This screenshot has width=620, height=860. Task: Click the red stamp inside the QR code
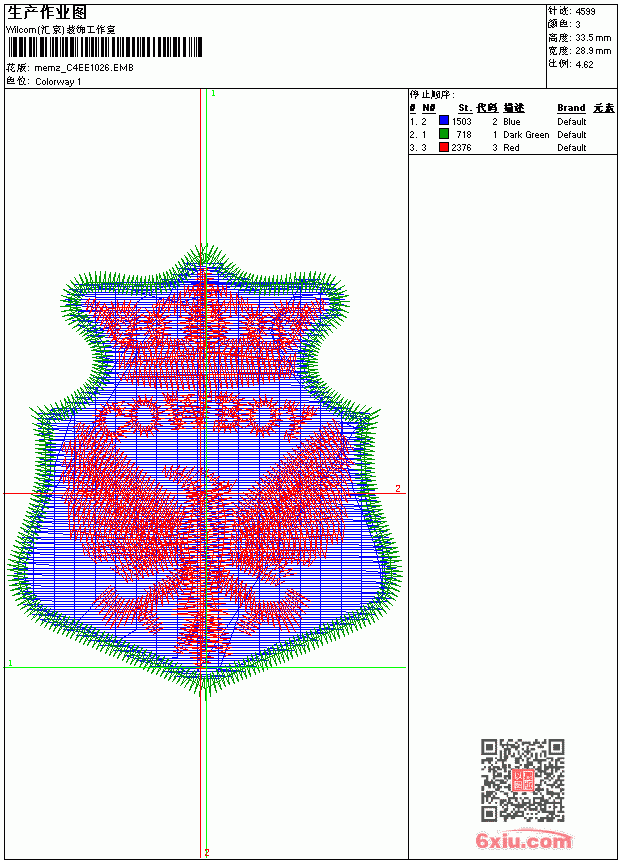pyautogui.click(x=523, y=780)
